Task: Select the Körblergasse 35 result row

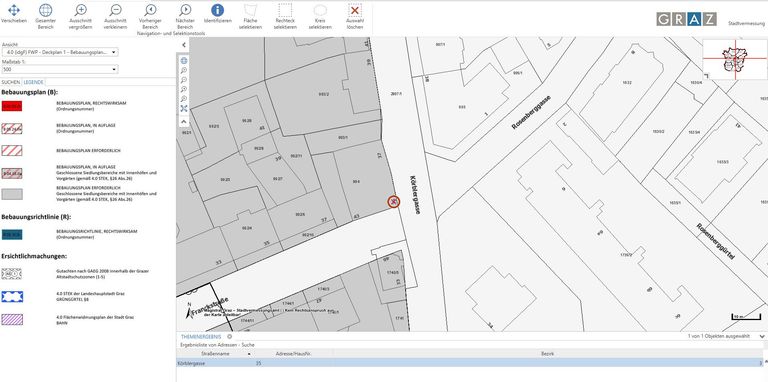Action: point(469,363)
